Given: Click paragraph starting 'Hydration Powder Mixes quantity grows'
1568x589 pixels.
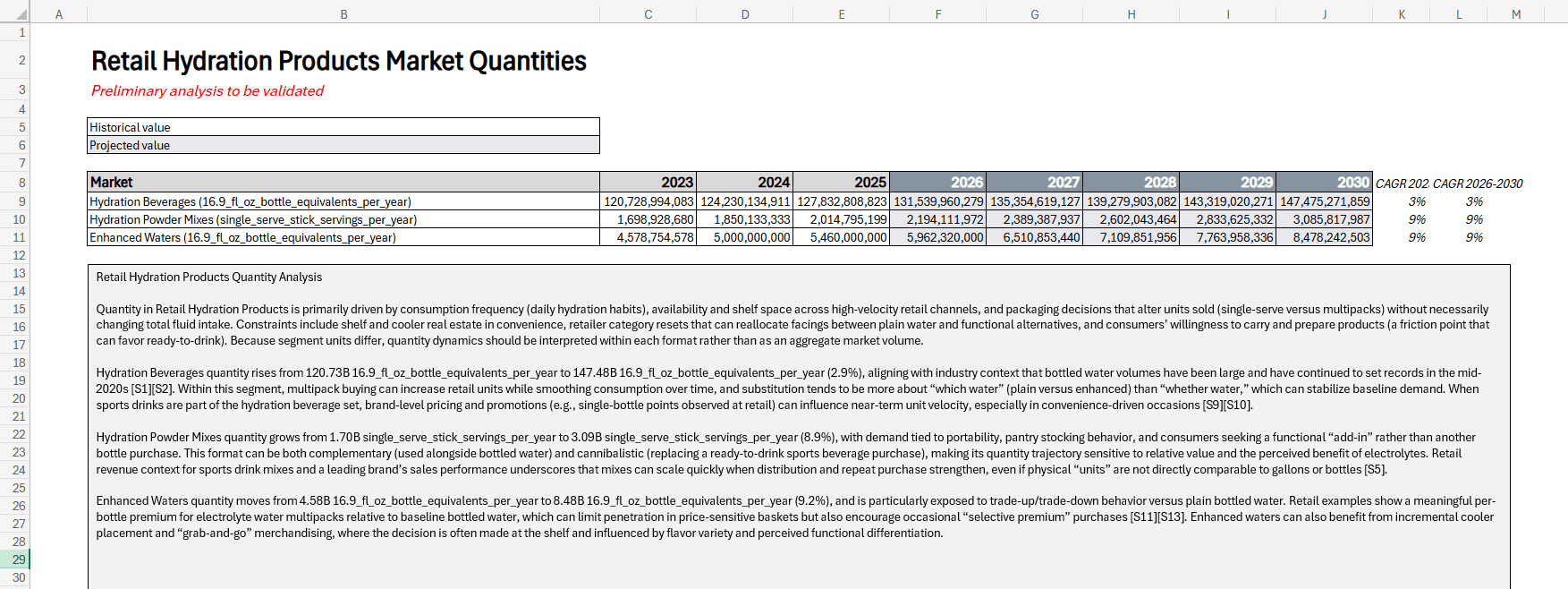Looking at the screenshot, I should [786, 453].
